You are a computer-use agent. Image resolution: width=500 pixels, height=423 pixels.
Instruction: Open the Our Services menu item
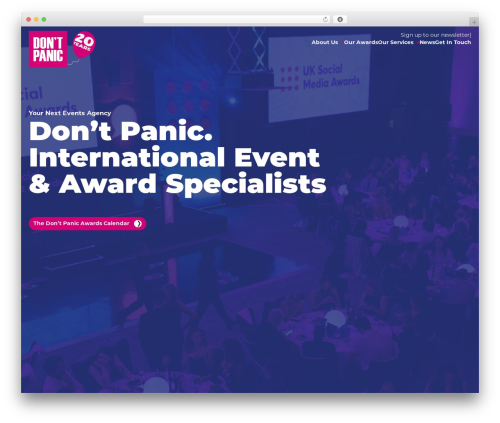(x=396, y=42)
